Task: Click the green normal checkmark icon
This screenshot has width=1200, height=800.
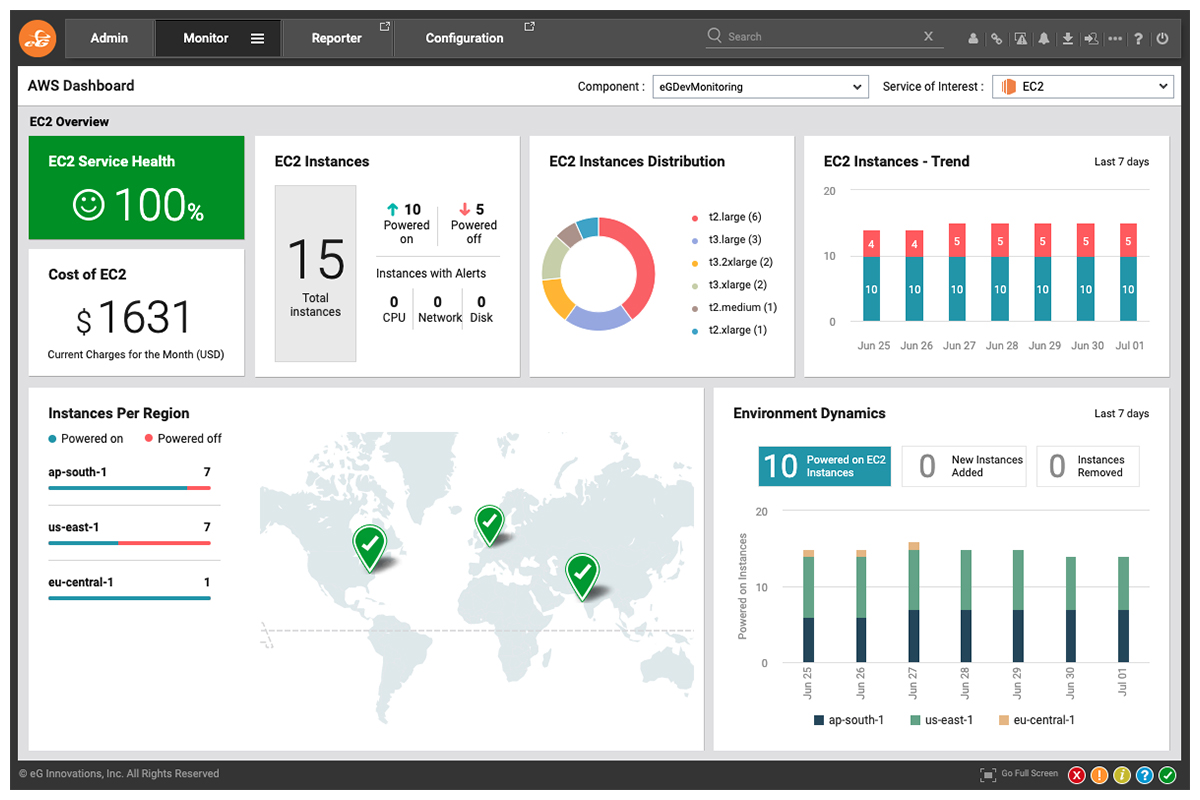Action: click(1168, 775)
